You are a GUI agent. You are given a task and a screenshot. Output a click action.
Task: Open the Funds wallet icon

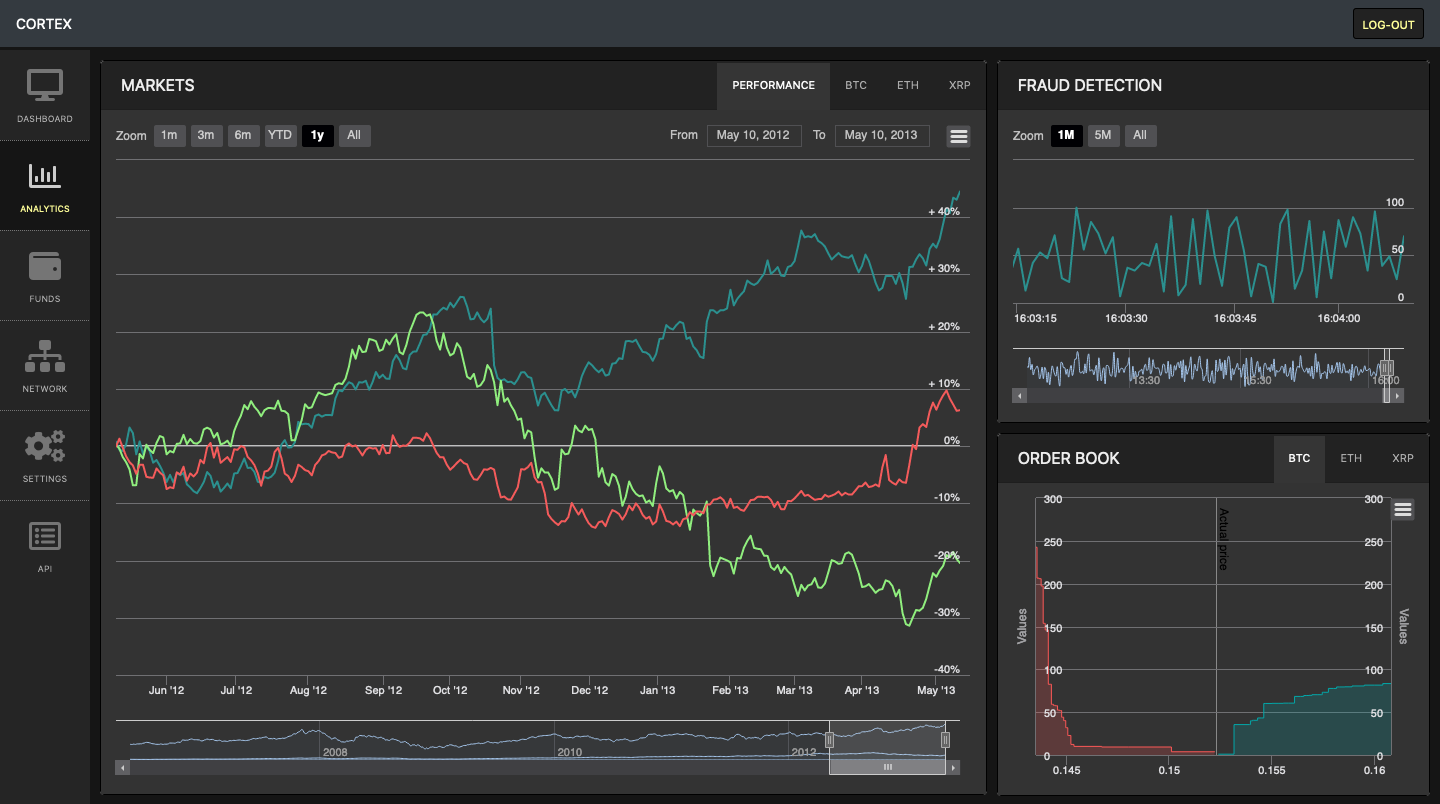45,266
